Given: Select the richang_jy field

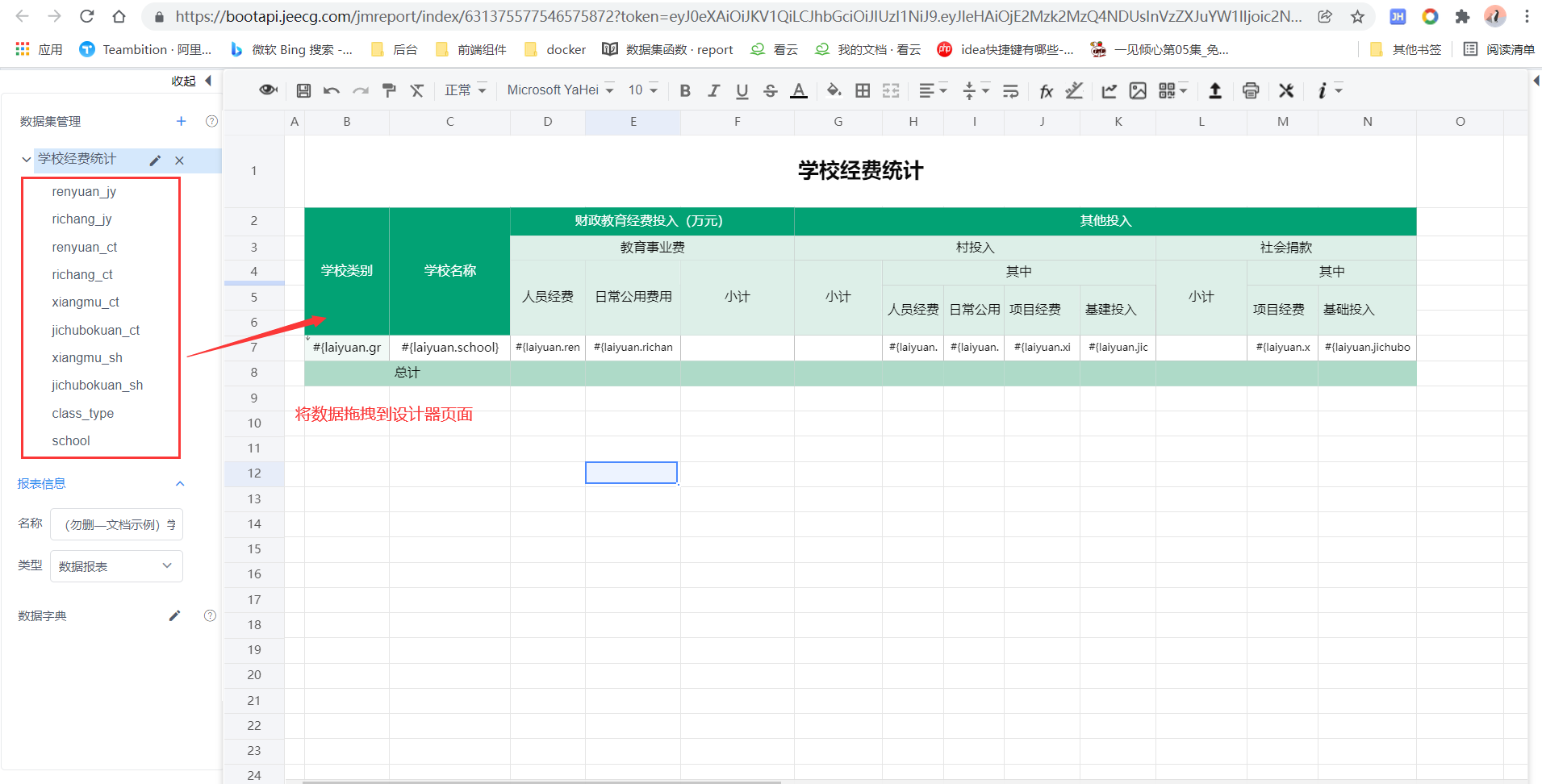Looking at the screenshot, I should pyautogui.click(x=81, y=219).
